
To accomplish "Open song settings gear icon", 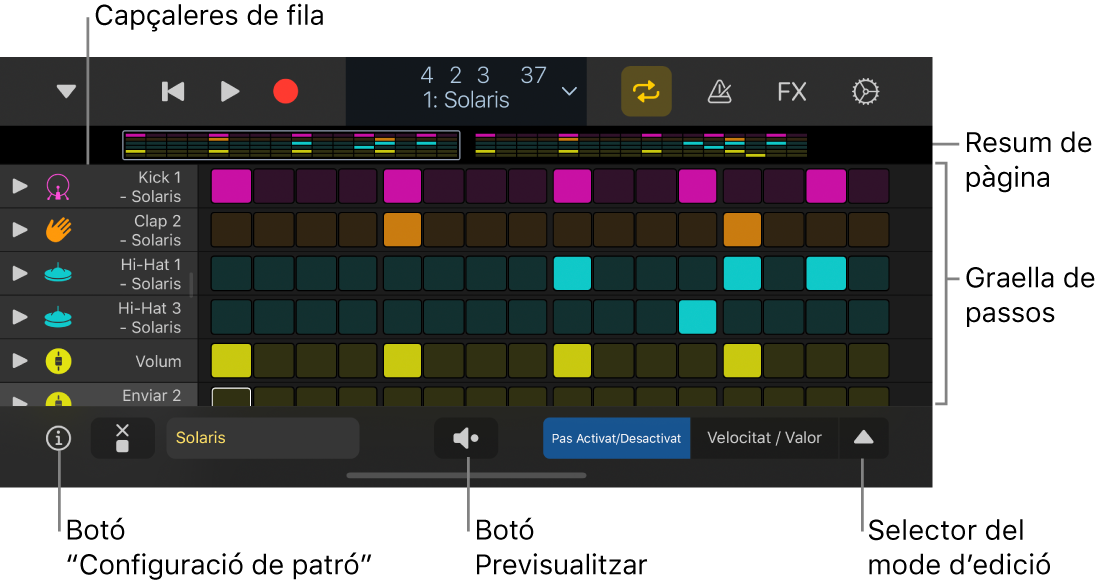I will click(x=866, y=92).
